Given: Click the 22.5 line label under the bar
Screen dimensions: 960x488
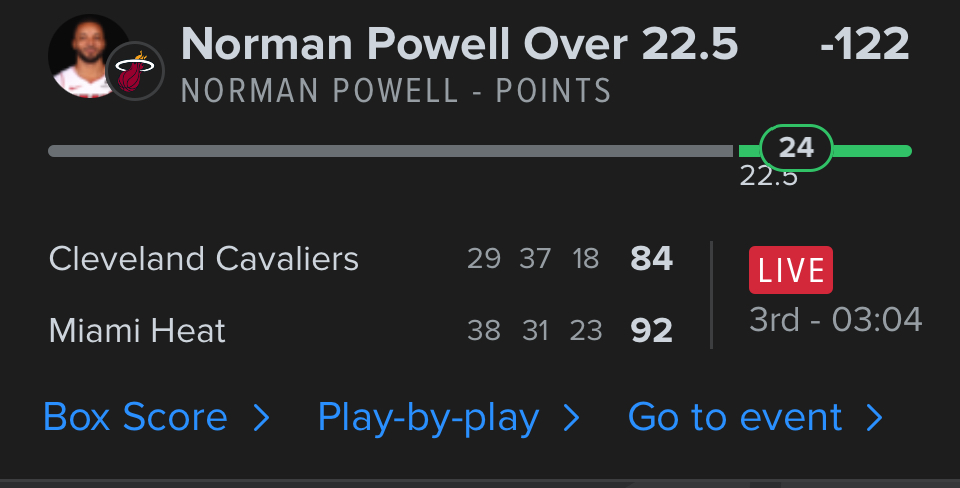Looking at the screenshot, I should 767,177.
